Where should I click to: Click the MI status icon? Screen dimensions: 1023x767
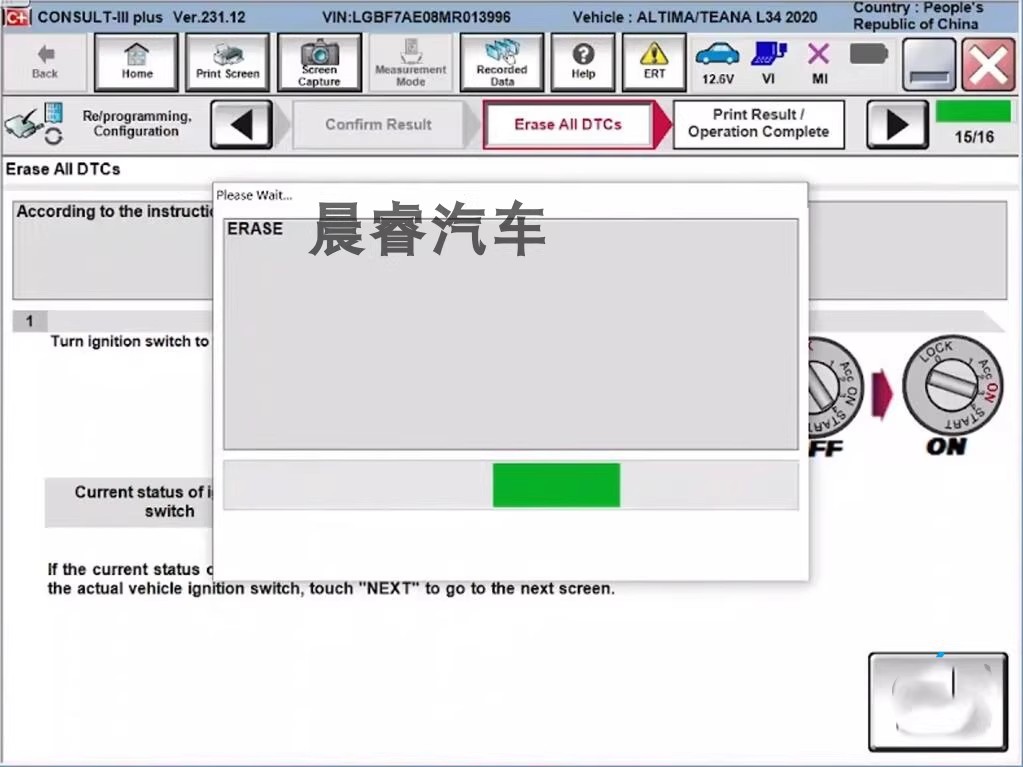point(818,62)
